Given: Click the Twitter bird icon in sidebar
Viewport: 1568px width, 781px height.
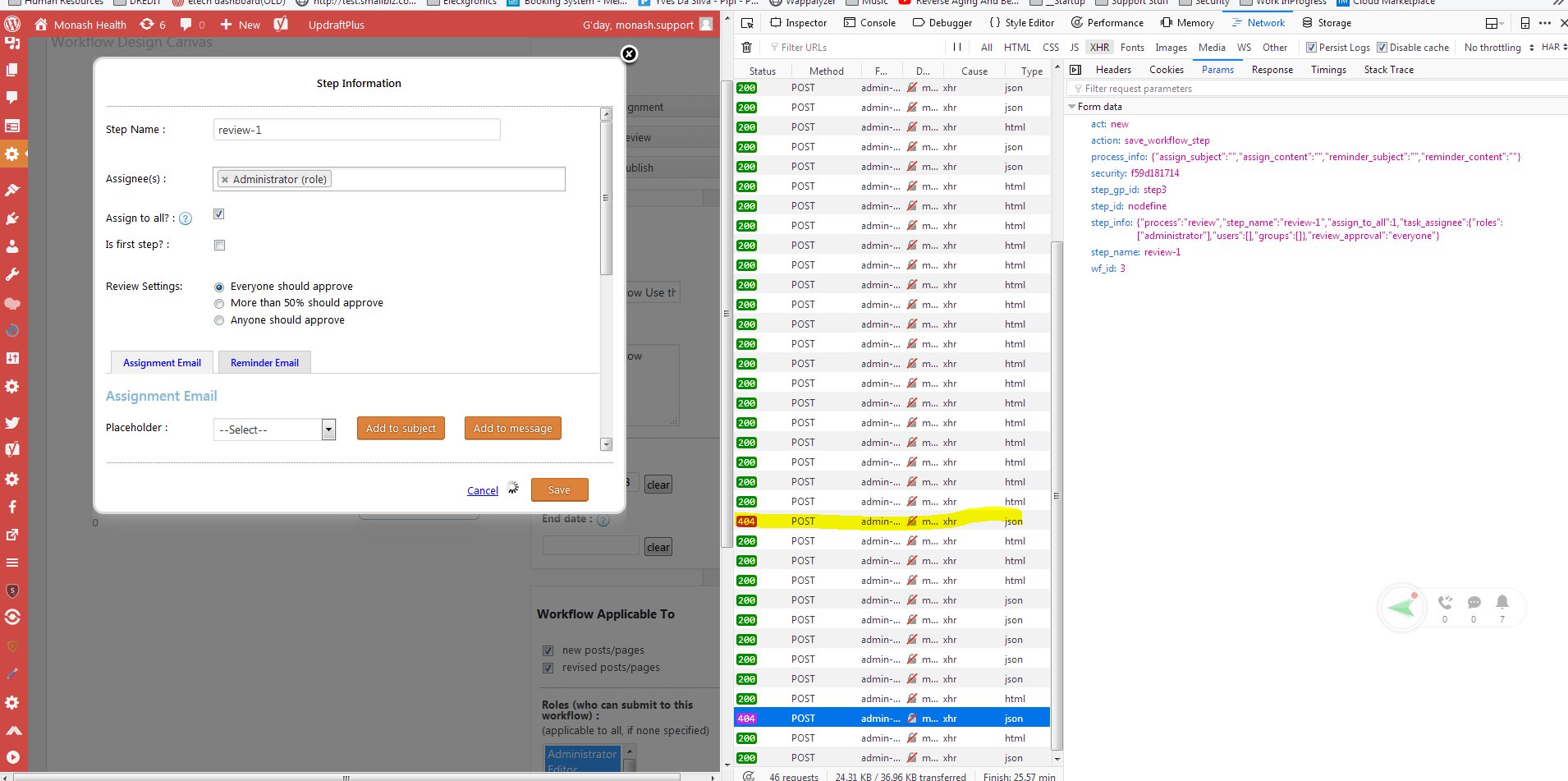Looking at the screenshot, I should (12, 423).
